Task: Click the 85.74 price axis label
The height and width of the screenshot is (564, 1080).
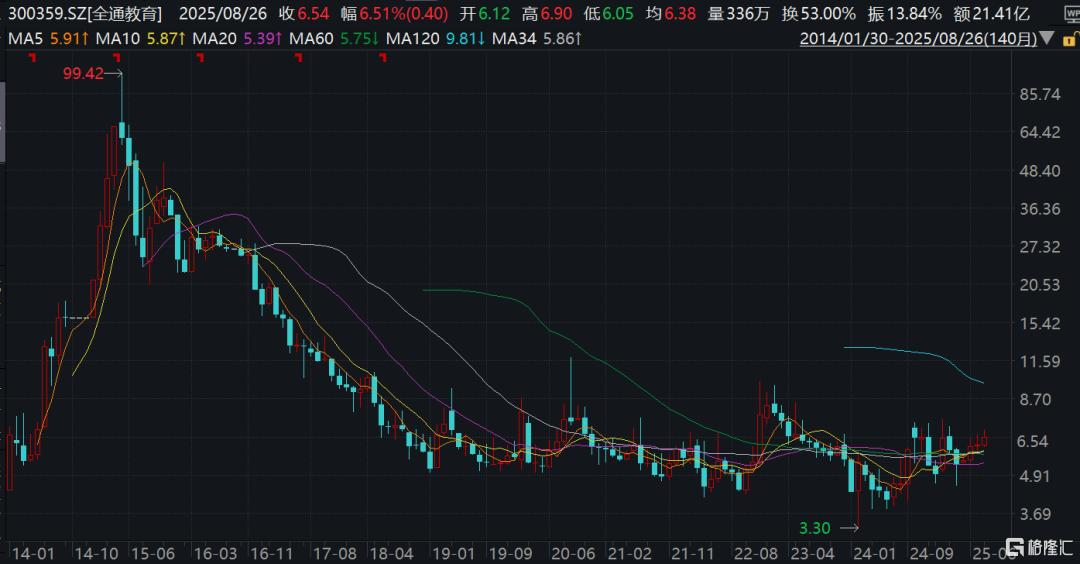Action: tap(1040, 94)
